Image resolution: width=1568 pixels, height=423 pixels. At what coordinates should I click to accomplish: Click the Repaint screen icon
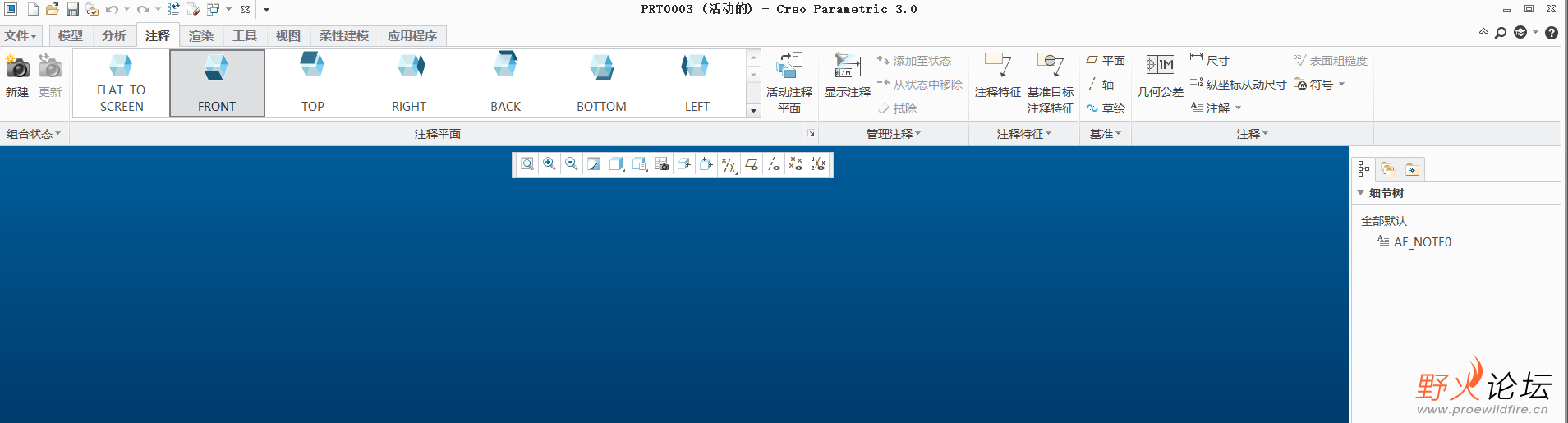(x=594, y=164)
